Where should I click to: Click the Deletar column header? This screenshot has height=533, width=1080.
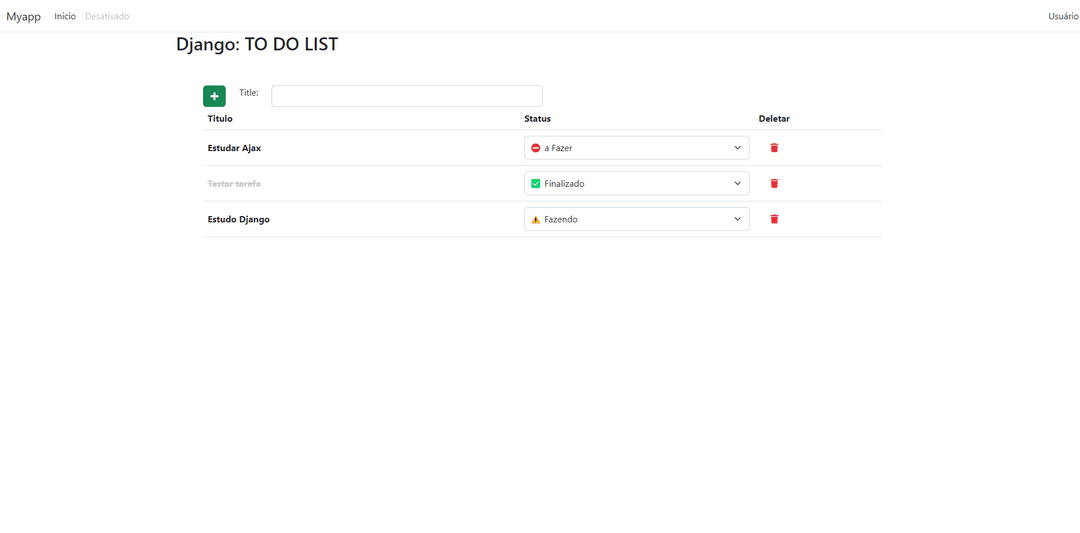click(x=774, y=119)
